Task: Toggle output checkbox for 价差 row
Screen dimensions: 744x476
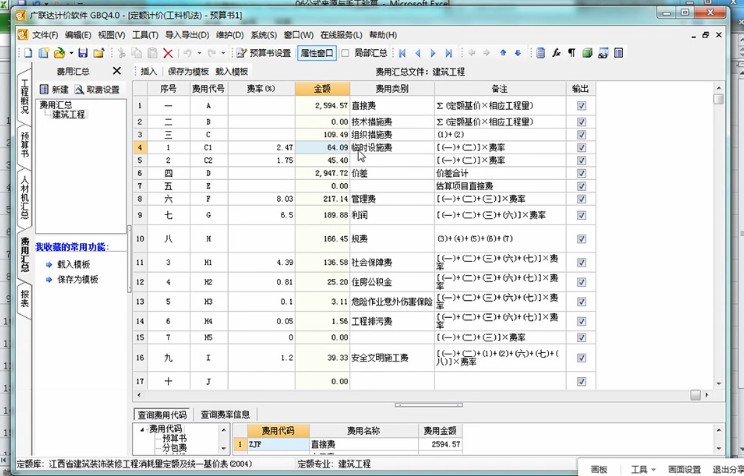Action: click(x=581, y=173)
